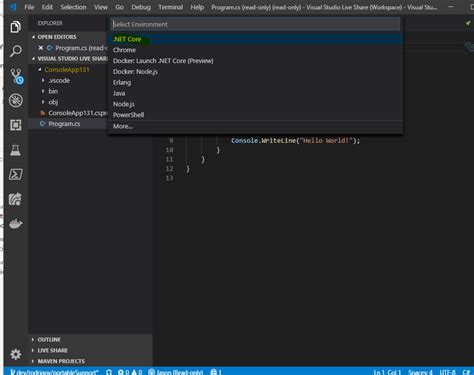Select Docker: Node.js environment

pyautogui.click(x=255, y=72)
